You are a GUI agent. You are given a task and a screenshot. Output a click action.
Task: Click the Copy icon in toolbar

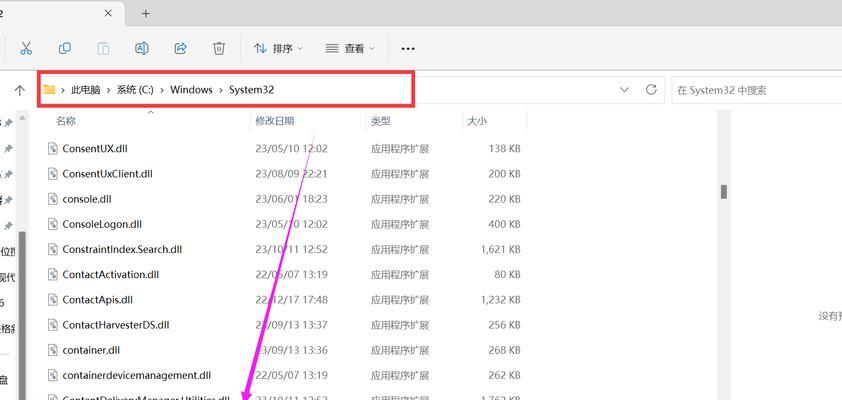(64, 48)
